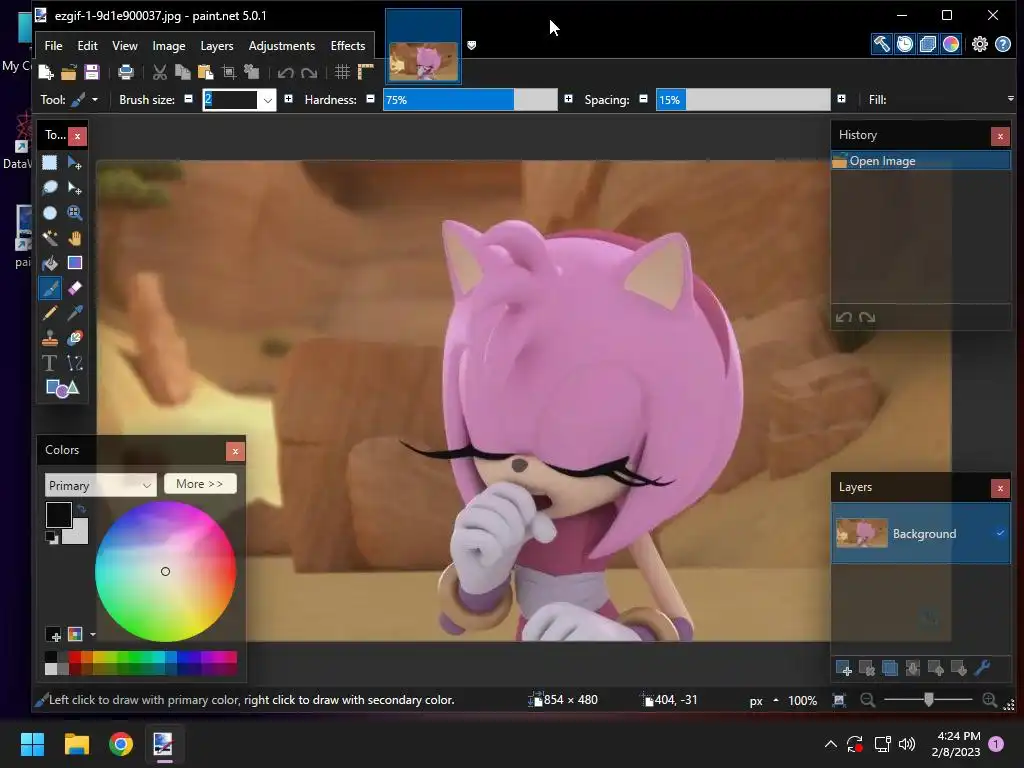Image resolution: width=1024 pixels, height=768 pixels.
Task: Increase spacing with plus button
Action: pos(841,99)
